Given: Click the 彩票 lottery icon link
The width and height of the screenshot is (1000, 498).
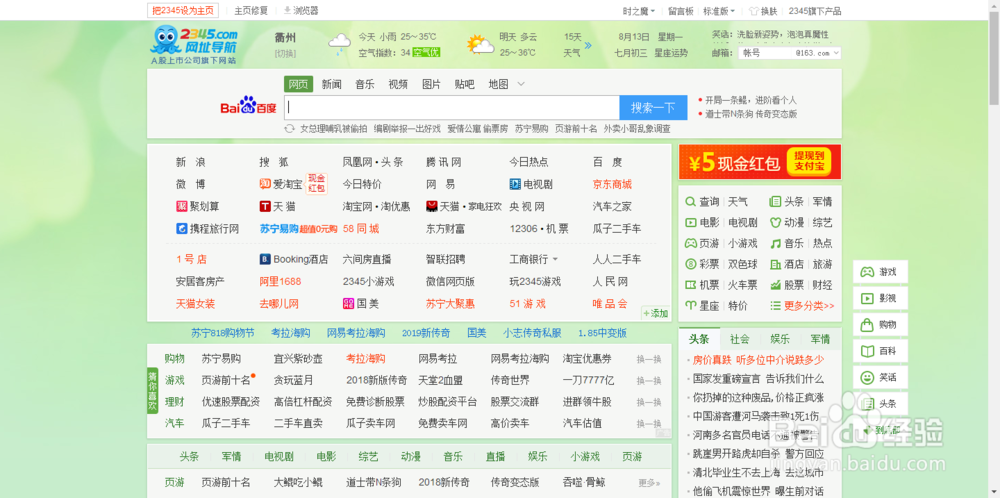Looking at the screenshot, I should click(702, 264).
